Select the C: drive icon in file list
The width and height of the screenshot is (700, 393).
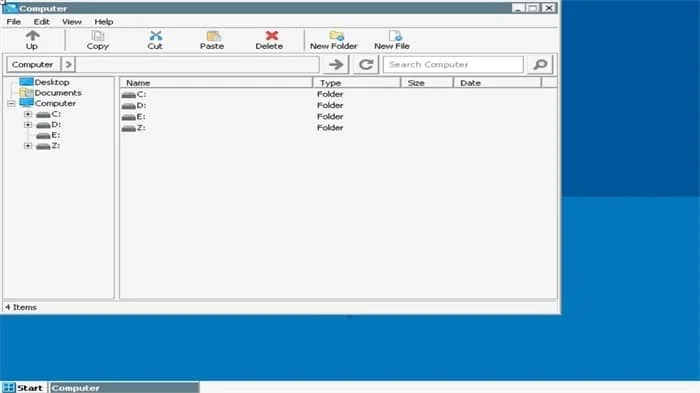[129, 95]
